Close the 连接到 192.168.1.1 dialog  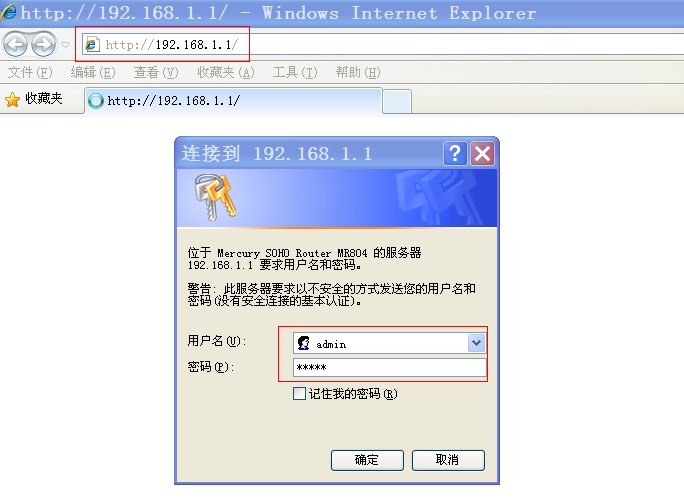(x=482, y=153)
